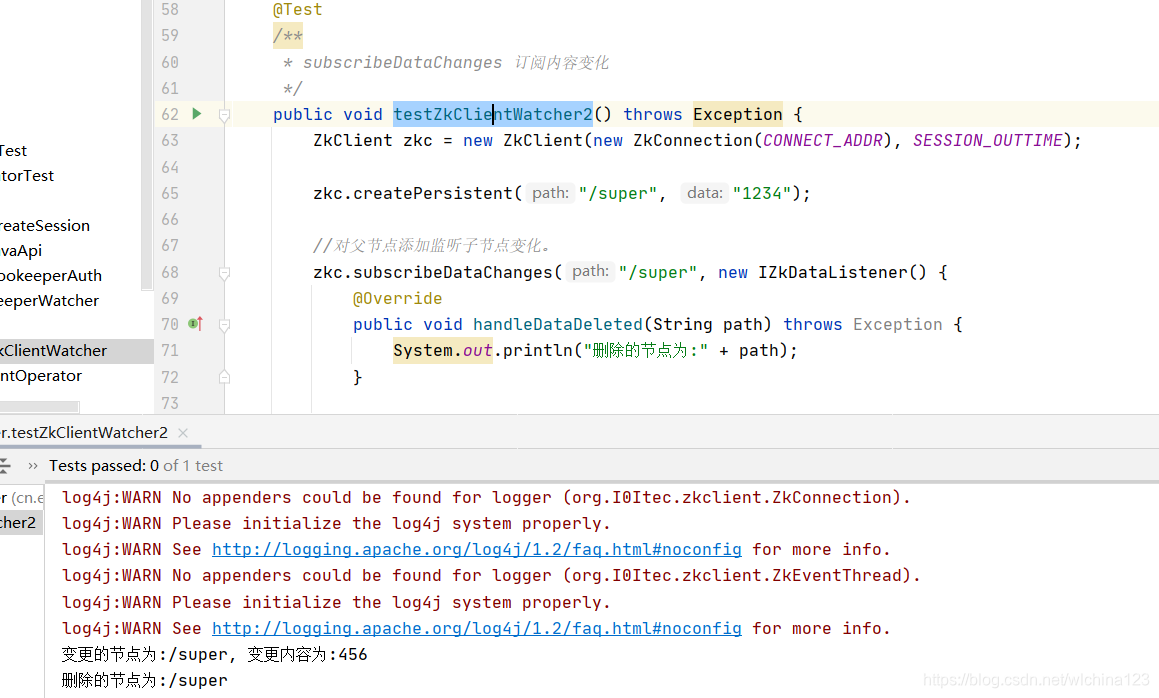Collapse fold marker at line 68
Image resolution: width=1159 pixels, height=698 pixels.
pyautogui.click(x=225, y=273)
